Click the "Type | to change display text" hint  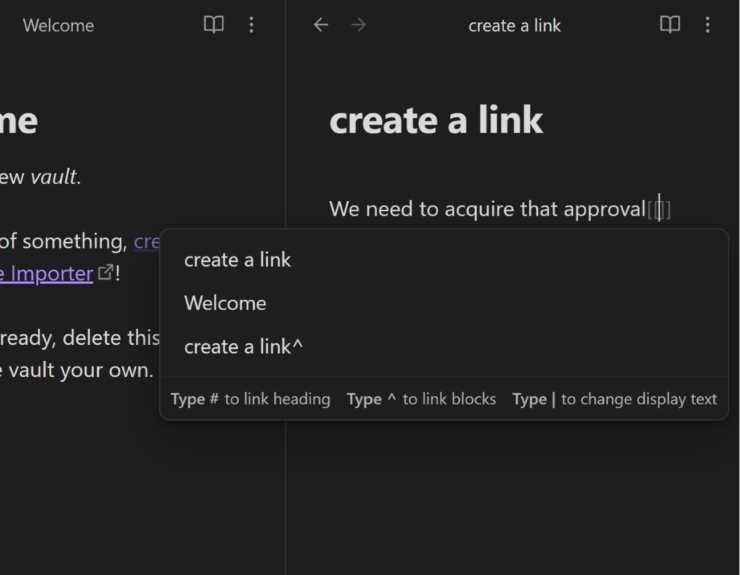click(614, 399)
